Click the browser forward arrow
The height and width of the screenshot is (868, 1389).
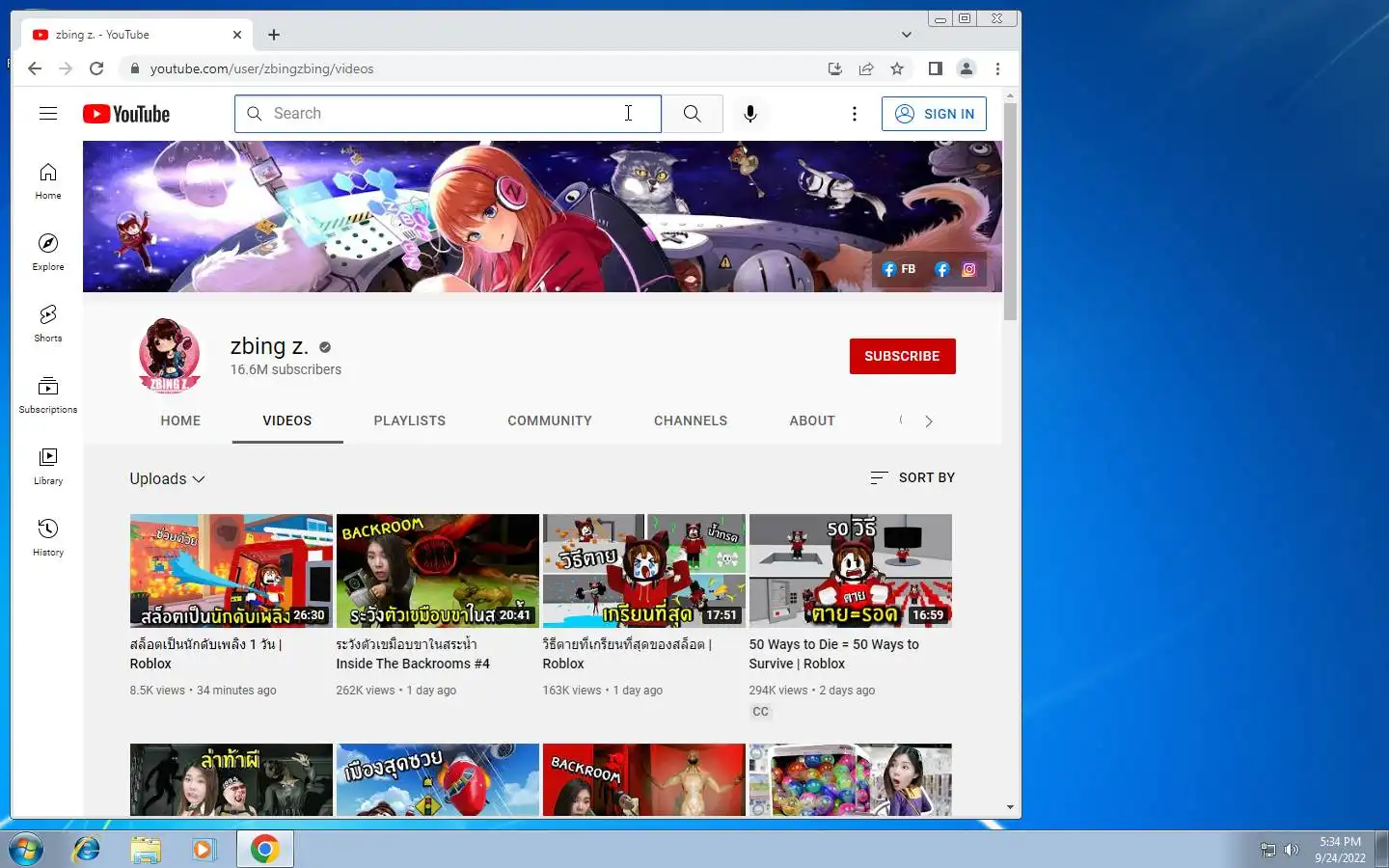click(x=66, y=68)
